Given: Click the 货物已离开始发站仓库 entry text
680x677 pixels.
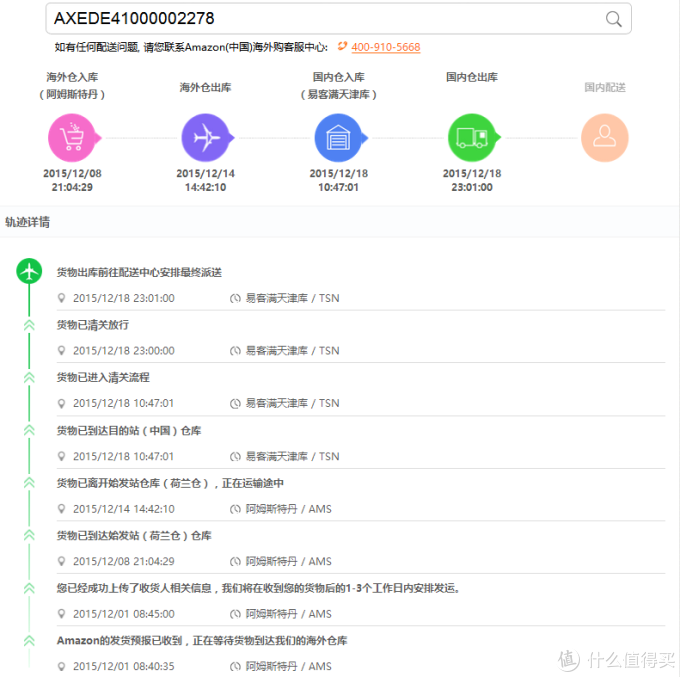Looking at the screenshot, I should pyautogui.click(x=170, y=483).
